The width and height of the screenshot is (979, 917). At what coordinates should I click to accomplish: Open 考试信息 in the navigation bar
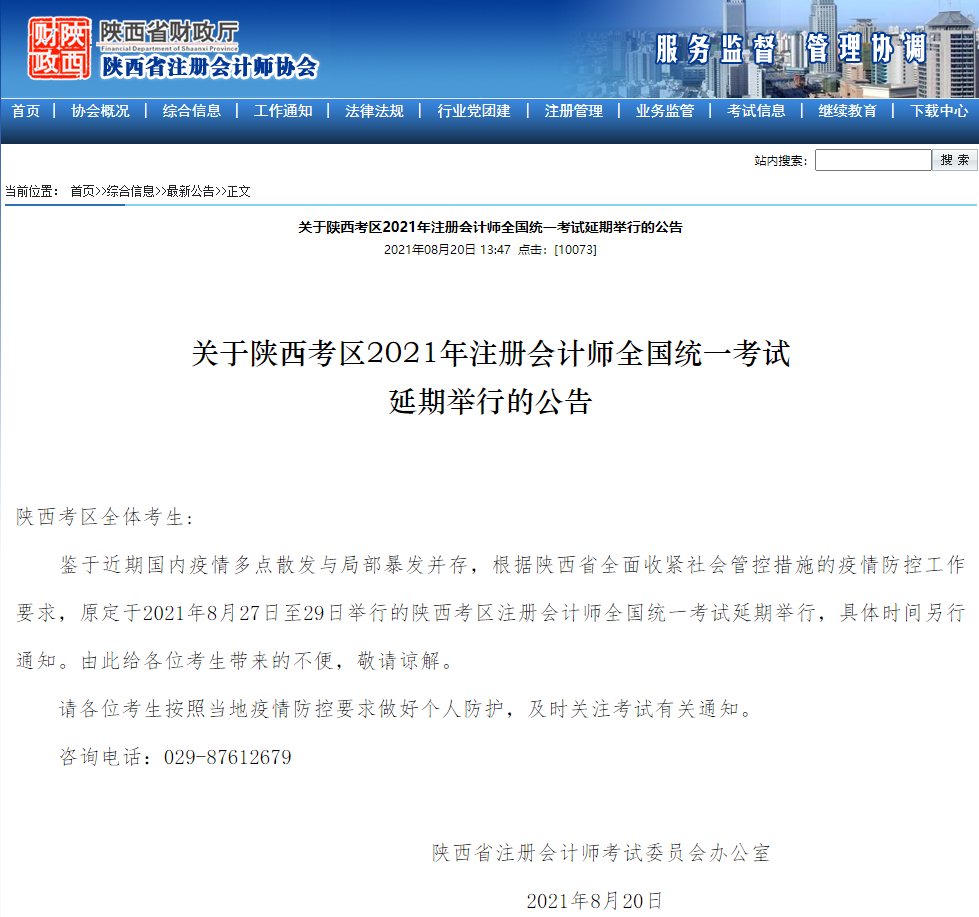click(756, 111)
